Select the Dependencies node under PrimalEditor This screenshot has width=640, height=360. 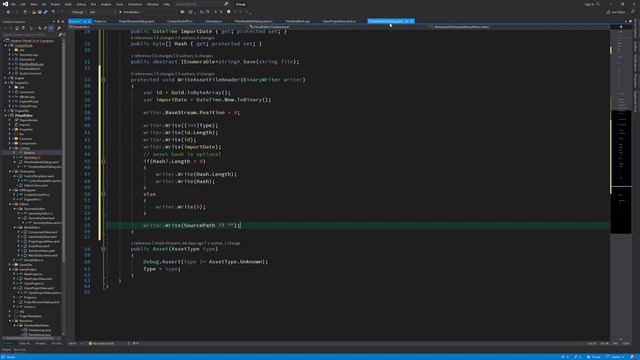click(29, 120)
